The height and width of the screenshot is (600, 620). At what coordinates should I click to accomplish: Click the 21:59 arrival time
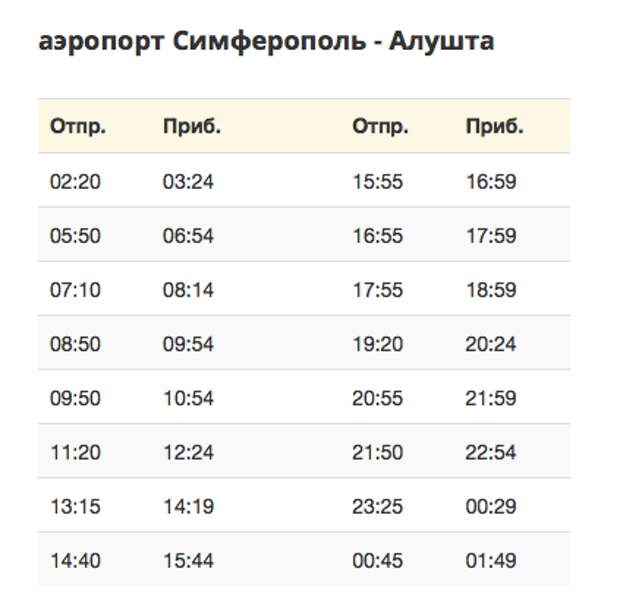pos(491,398)
